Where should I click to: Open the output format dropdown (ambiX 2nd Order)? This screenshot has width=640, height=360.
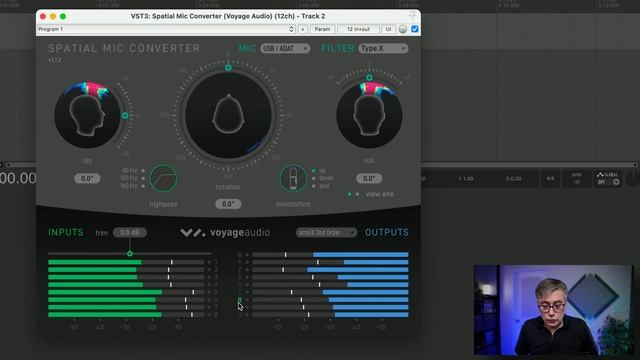[326, 233]
